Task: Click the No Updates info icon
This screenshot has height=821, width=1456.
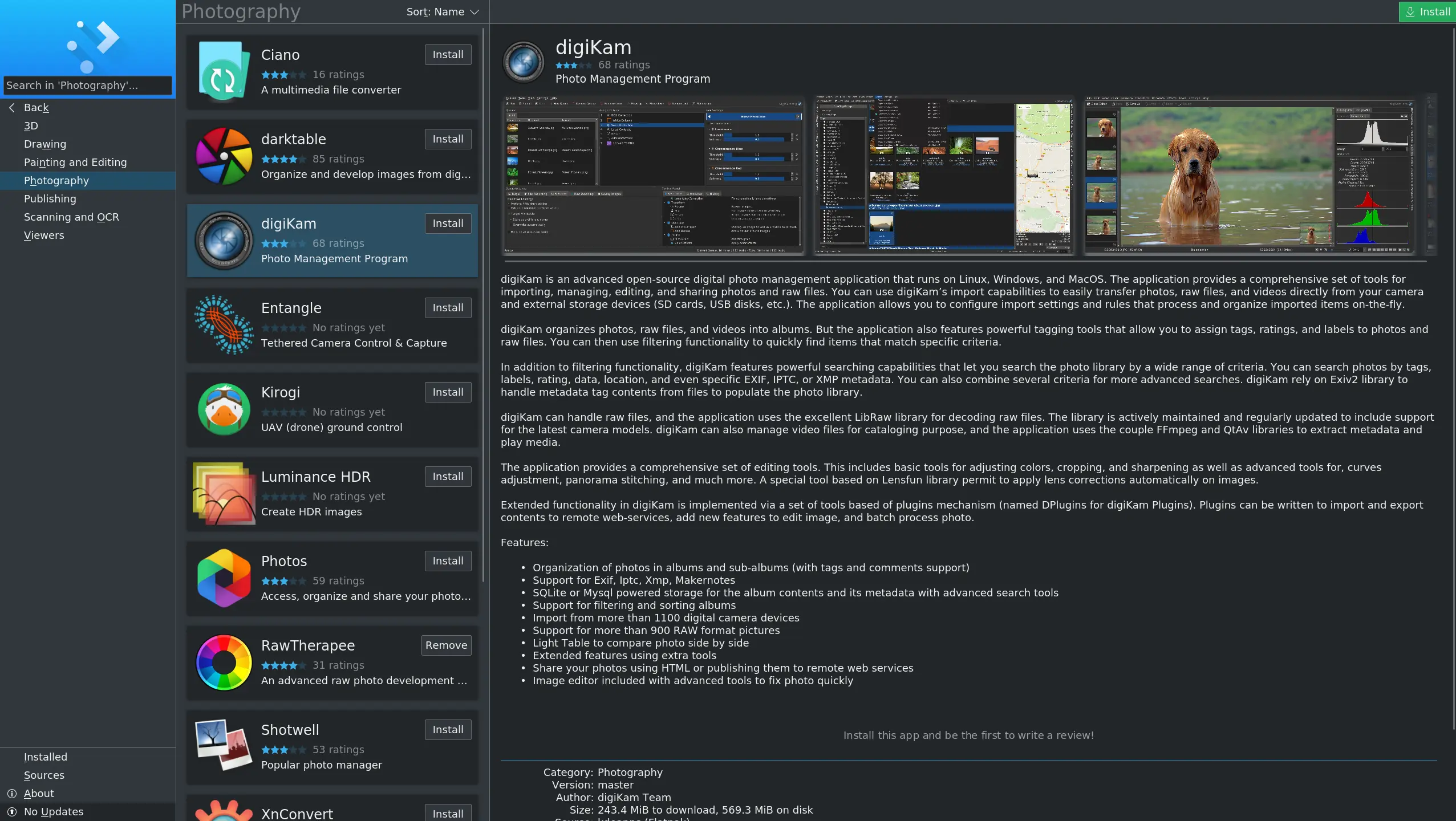Action: (12, 811)
